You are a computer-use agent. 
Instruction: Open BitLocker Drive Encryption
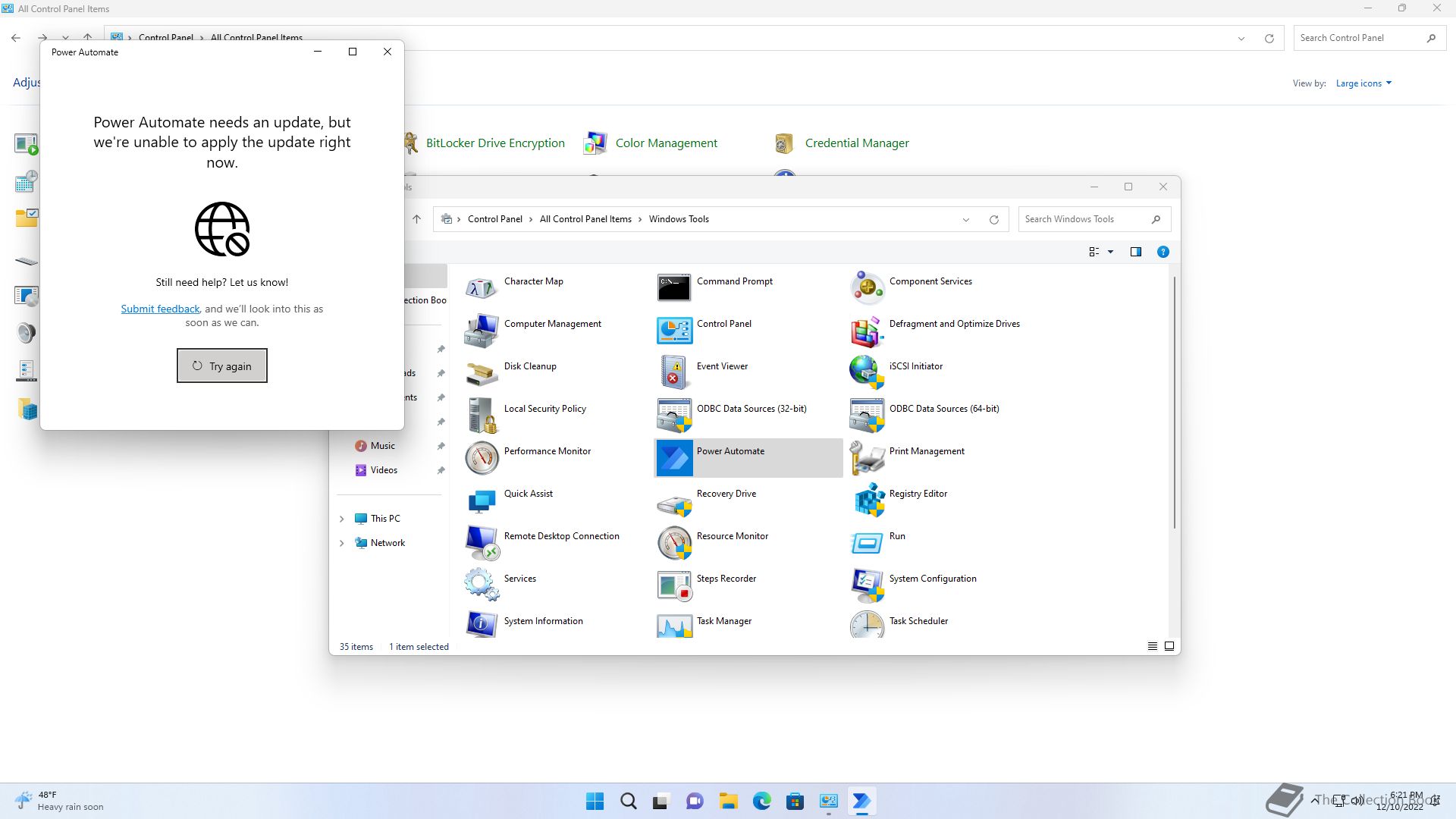click(495, 143)
